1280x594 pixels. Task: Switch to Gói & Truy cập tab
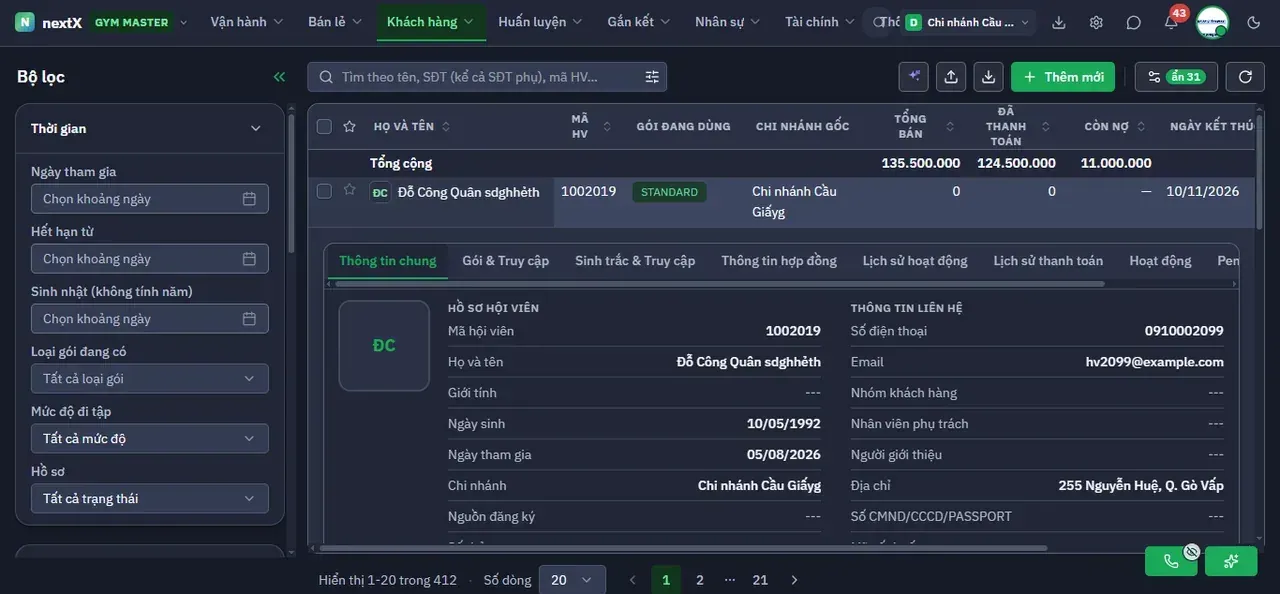505,261
